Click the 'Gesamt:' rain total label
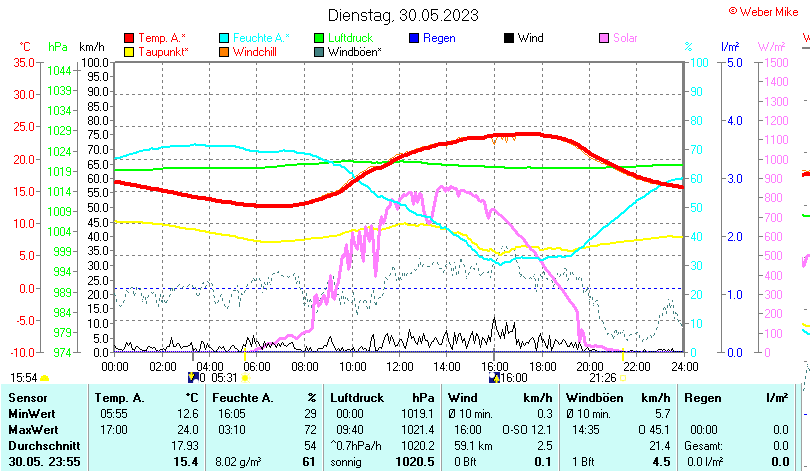The image size is (810, 471). (703, 446)
